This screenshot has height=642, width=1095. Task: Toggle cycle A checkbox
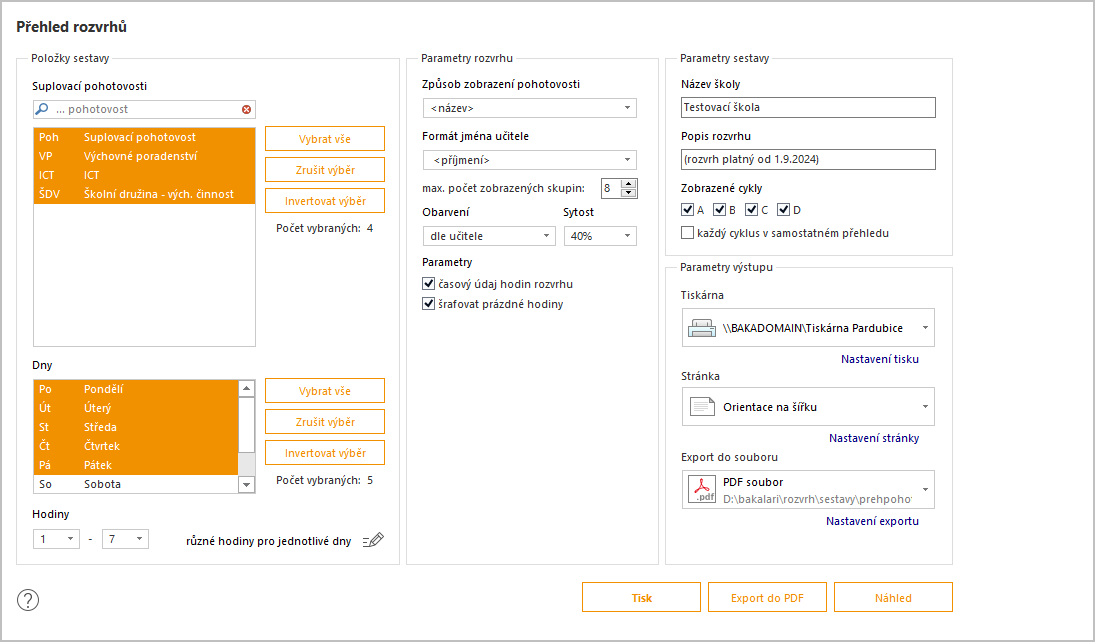click(x=688, y=210)
